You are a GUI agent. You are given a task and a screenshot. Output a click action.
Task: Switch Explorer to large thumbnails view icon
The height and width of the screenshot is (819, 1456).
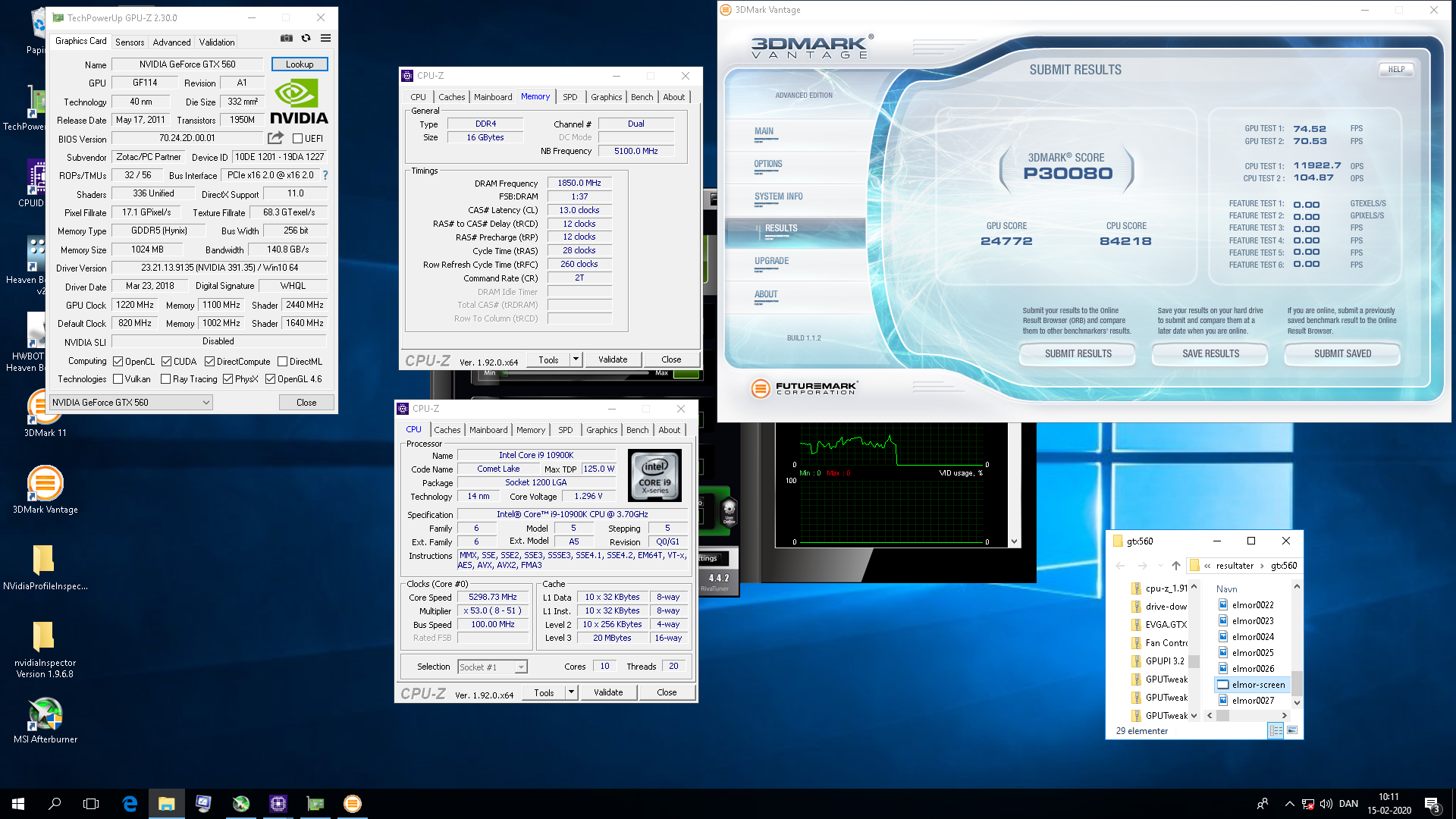click(x=1292, y=730)
